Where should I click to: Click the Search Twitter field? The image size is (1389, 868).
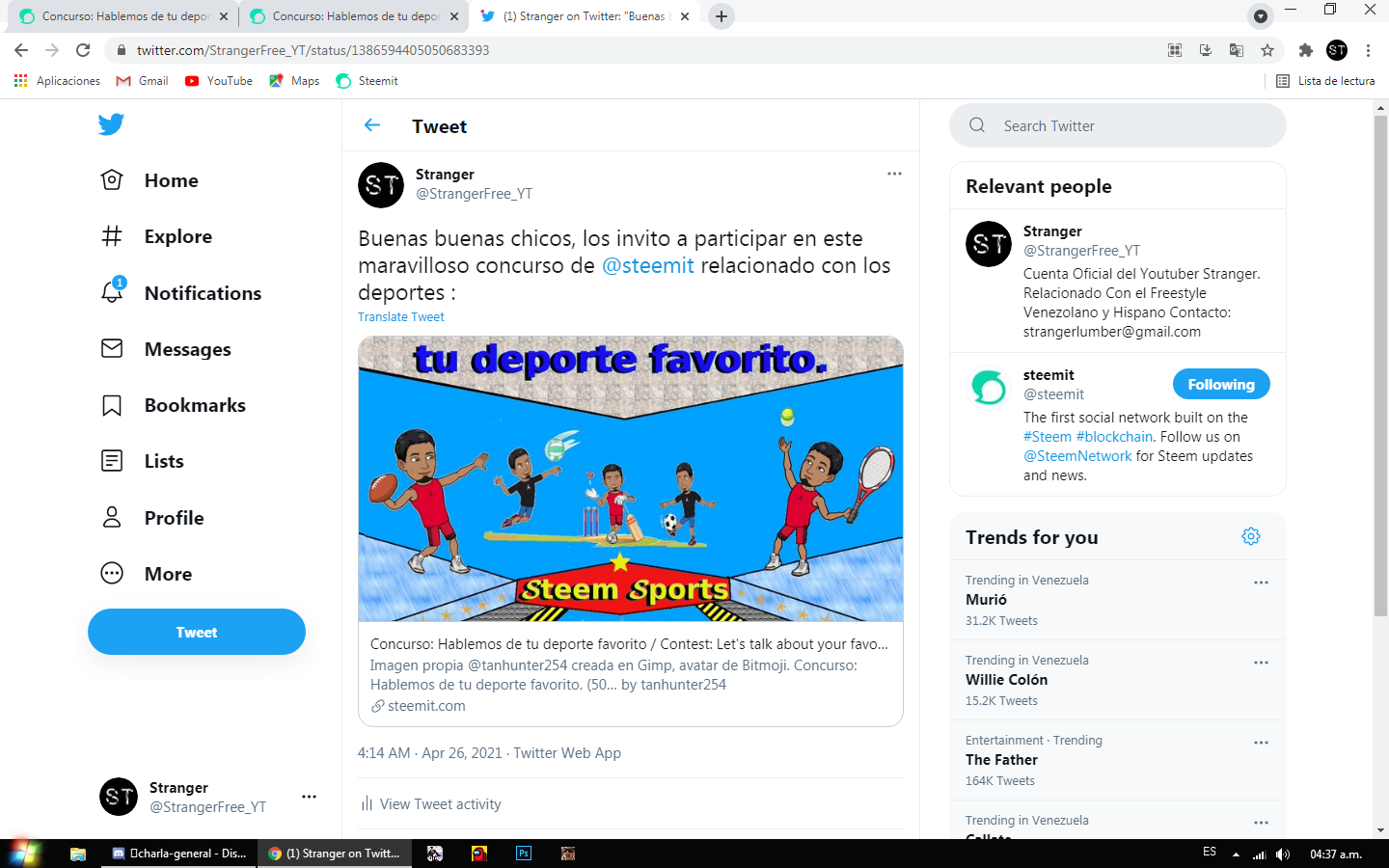[1118, 125]
